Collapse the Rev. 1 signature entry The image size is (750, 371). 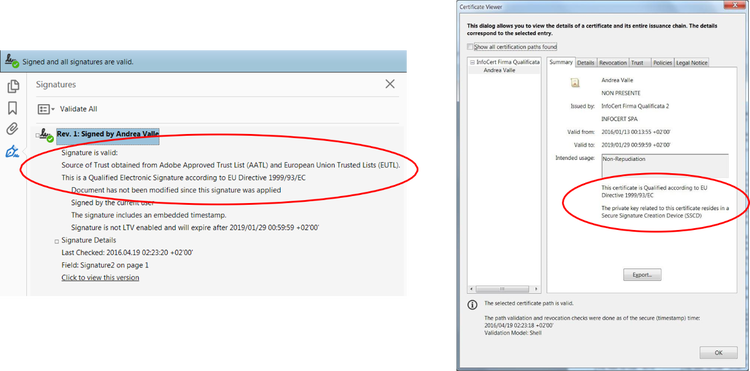[x=38, y=135]
